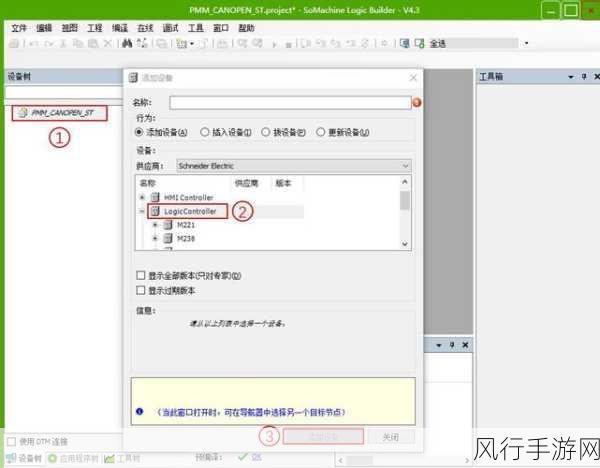Click the orange warning icon beside name field
Screen dimensions: 600x468
click(x=417, y=103)
